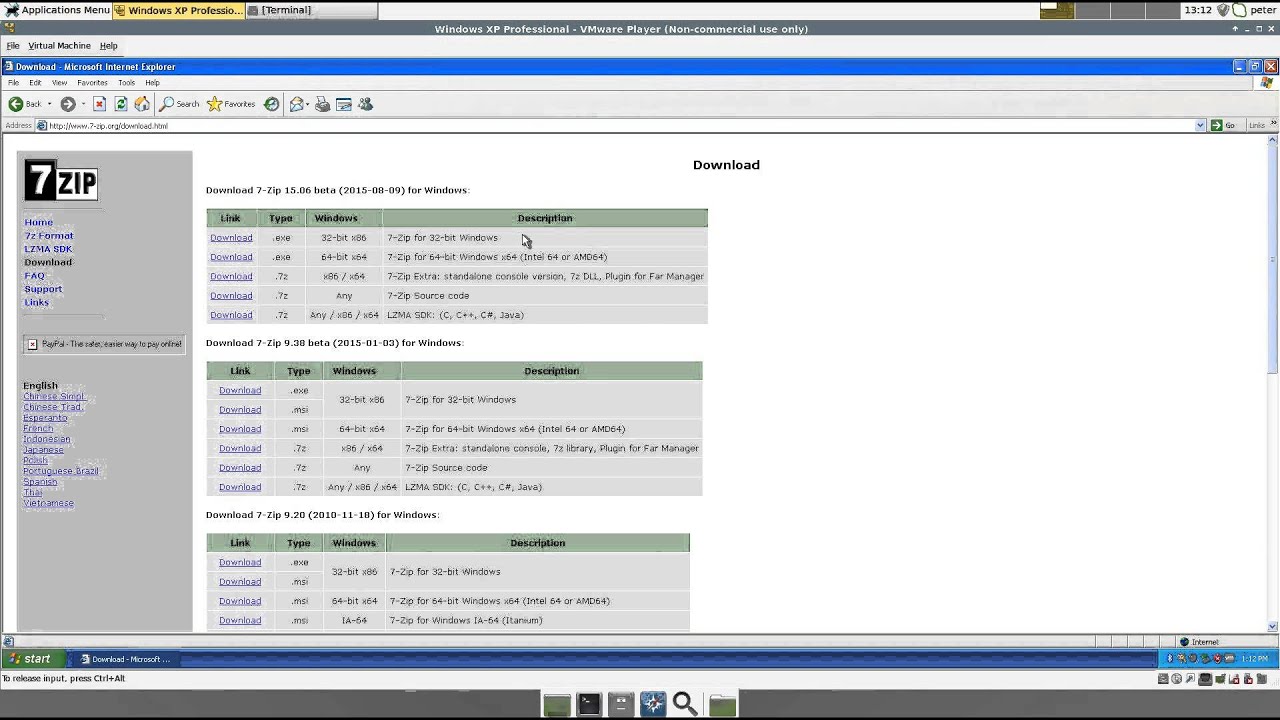Open the IE View menu

pos(59,83)
